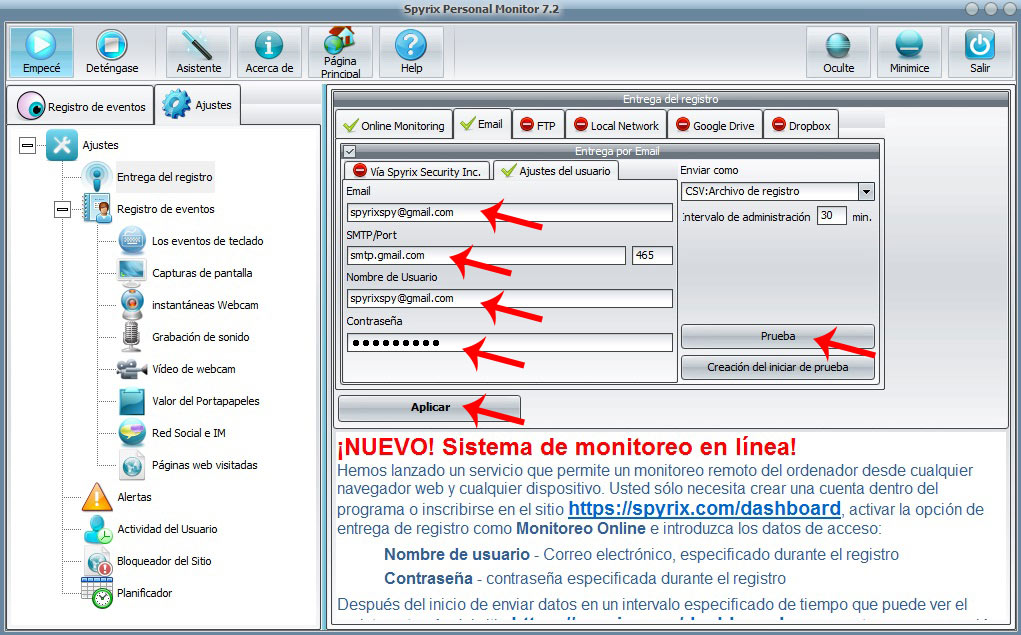
Task: Select Actividad del Usuario icon
Action: (98, 529)
